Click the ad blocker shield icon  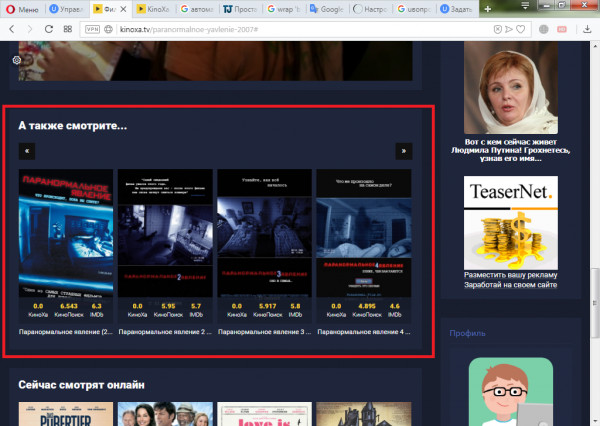[497, 29]
